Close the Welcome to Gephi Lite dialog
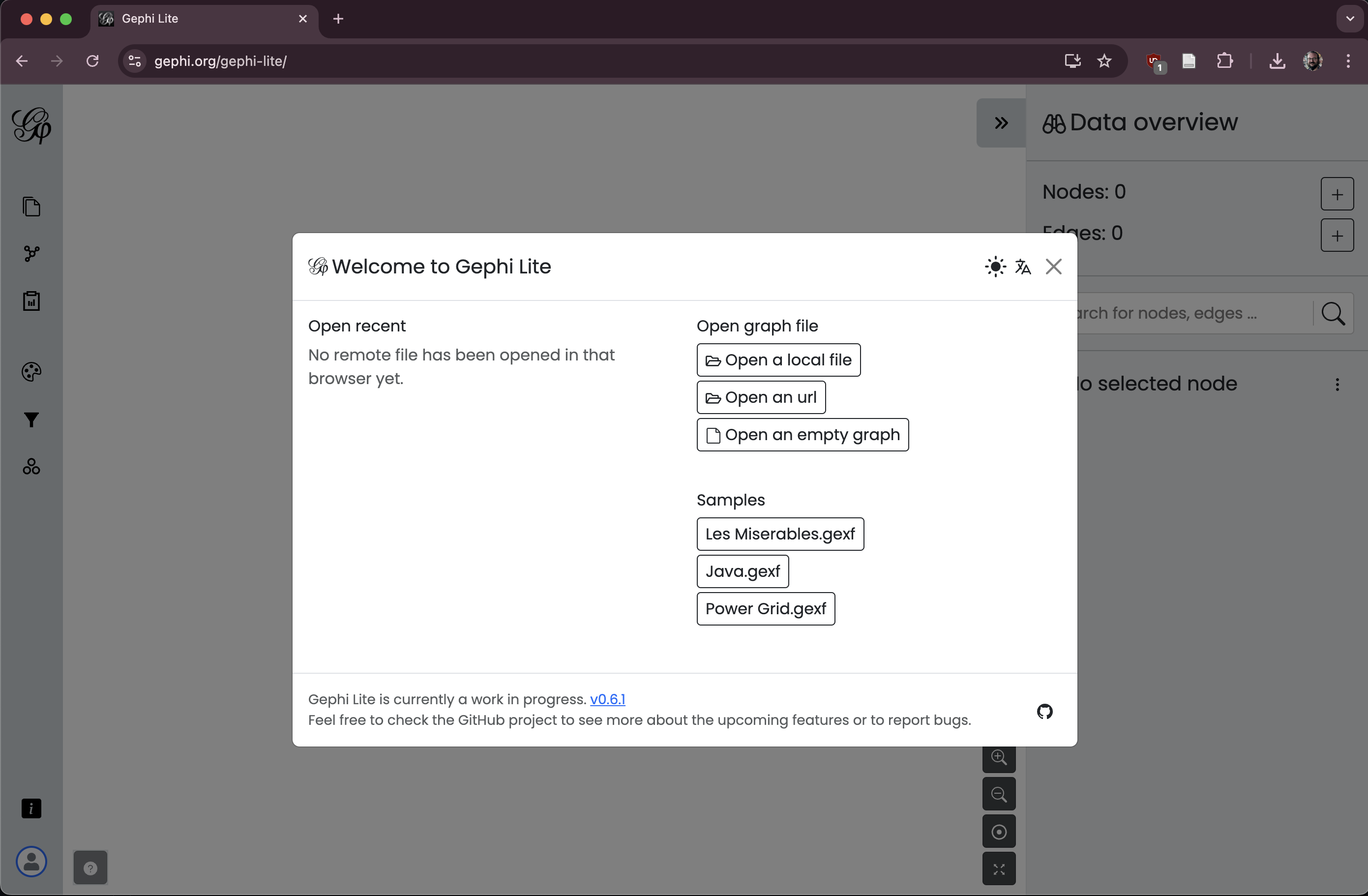1368x896 pixels. [1054, 267]
